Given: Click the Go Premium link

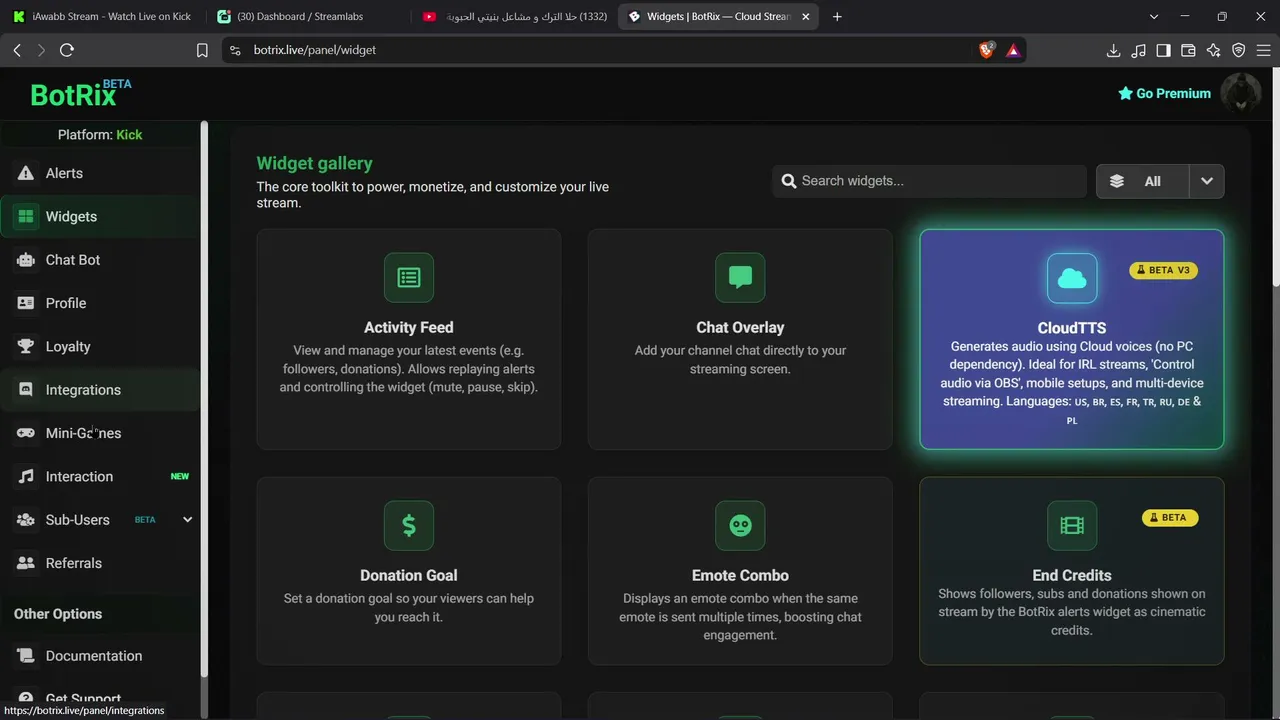Looking at the screenshot, I should click(1164, 93).
